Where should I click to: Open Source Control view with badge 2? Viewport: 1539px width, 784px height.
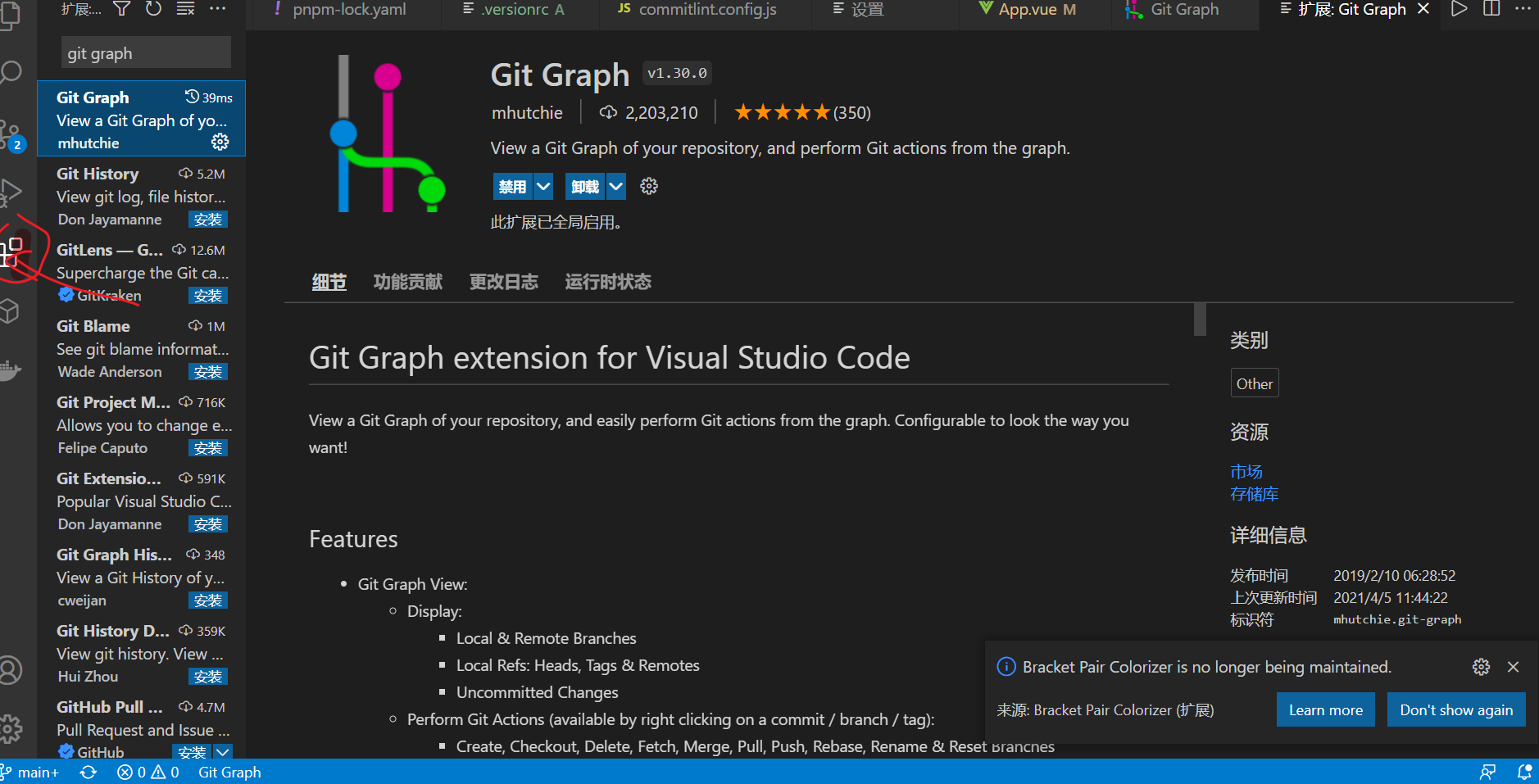[11, 136]
